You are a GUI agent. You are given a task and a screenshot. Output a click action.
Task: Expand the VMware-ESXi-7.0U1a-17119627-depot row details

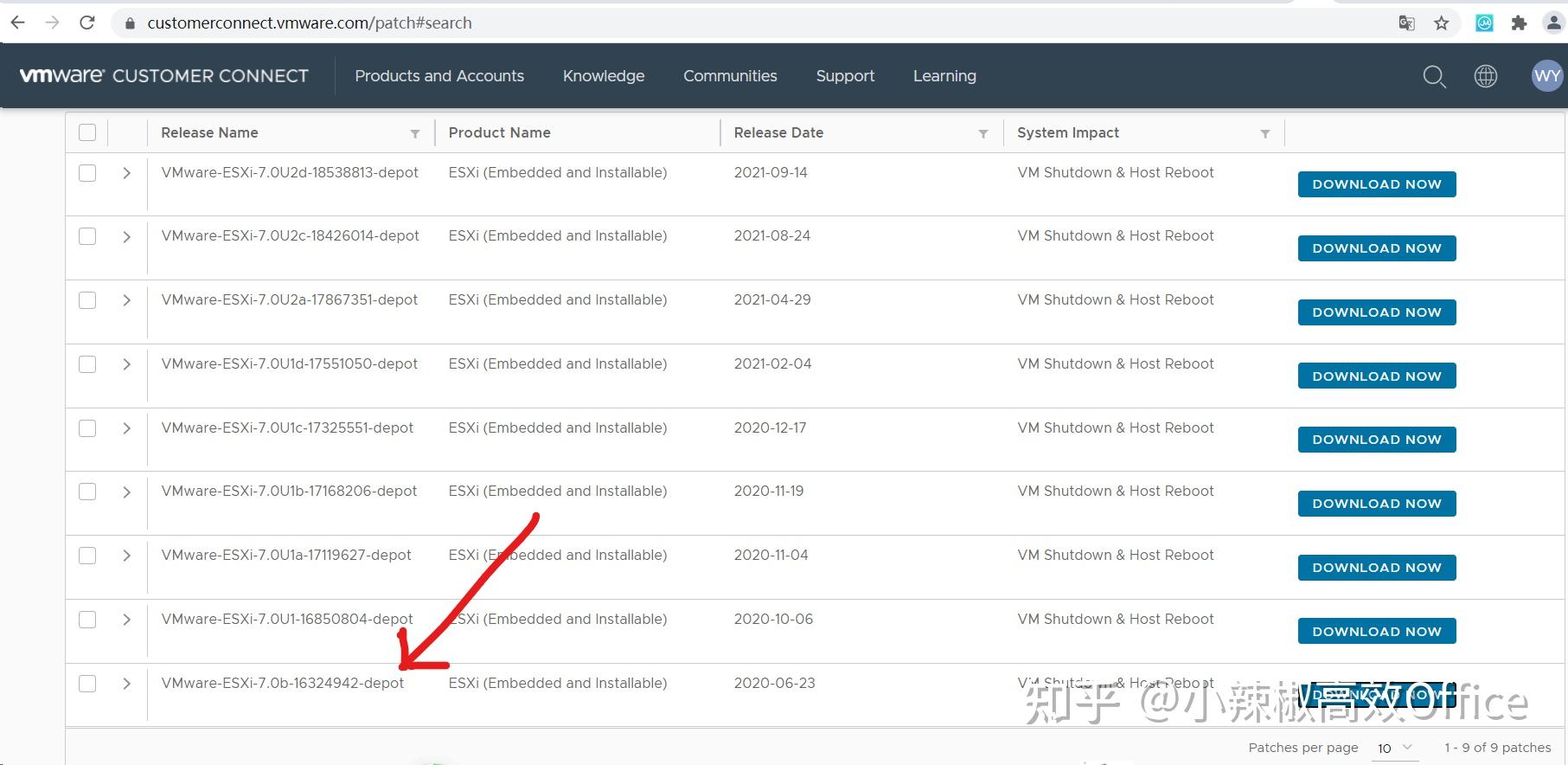[x=126, y=556]
